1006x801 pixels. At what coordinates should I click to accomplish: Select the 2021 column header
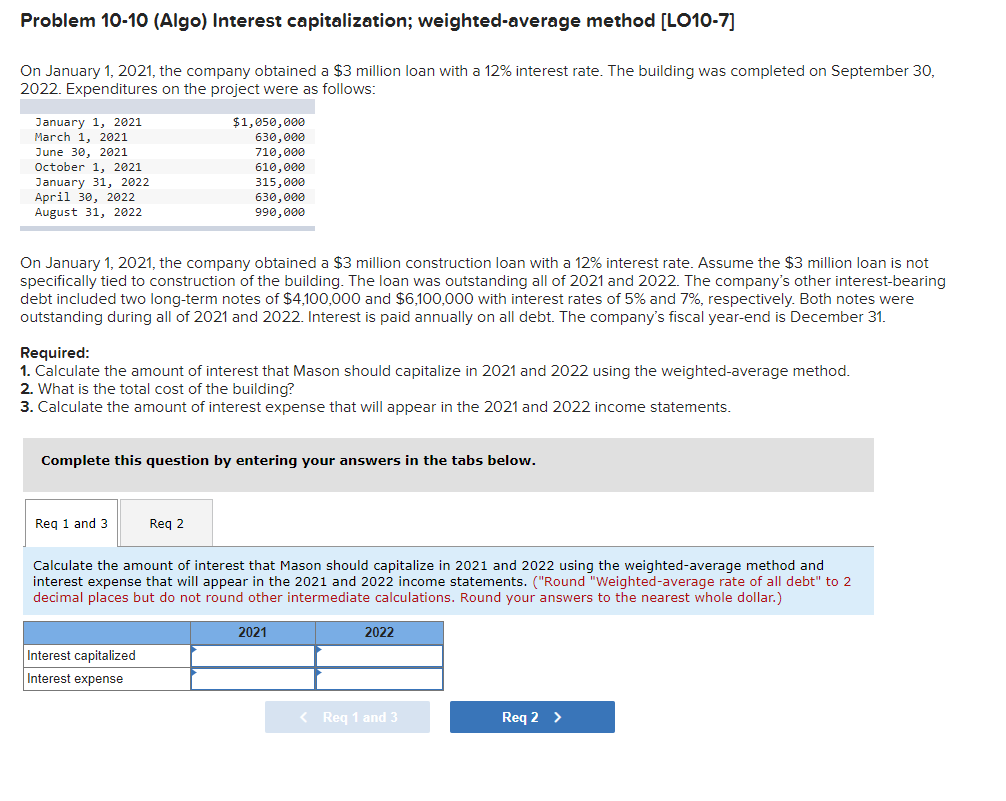click(x=252, y=632)
